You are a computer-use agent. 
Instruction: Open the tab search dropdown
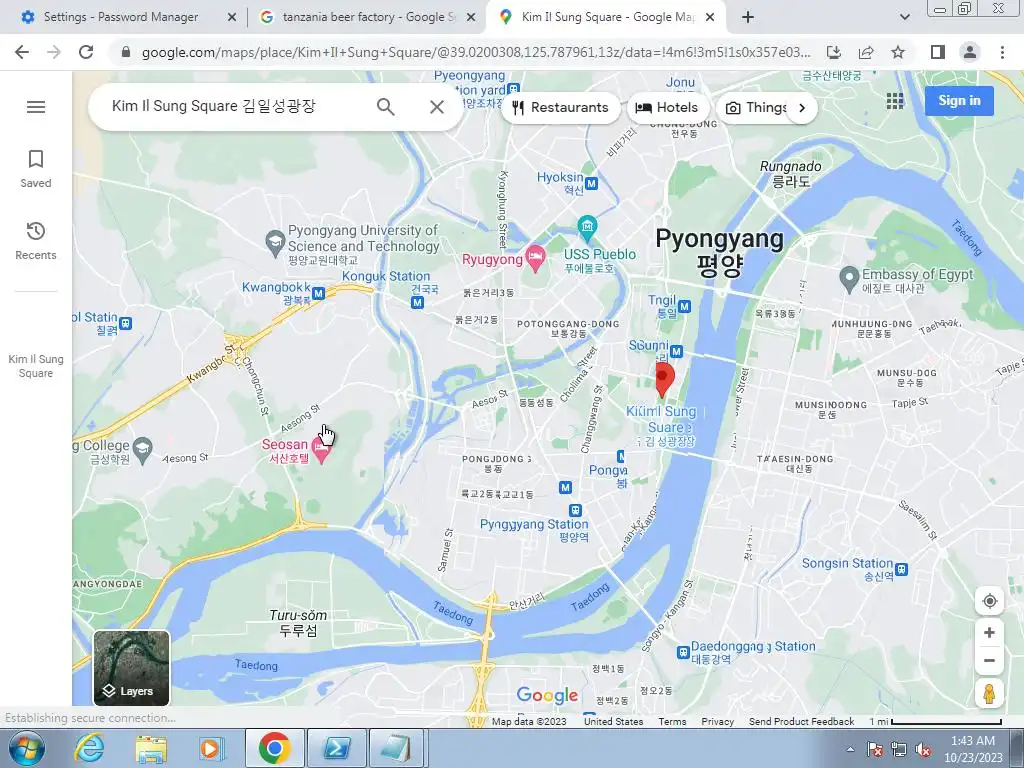[x=904, y=18]
